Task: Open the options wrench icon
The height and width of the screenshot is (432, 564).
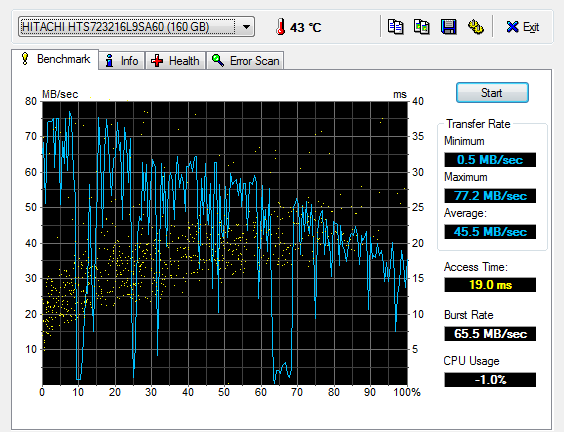Action: click(x=476, y=27)
